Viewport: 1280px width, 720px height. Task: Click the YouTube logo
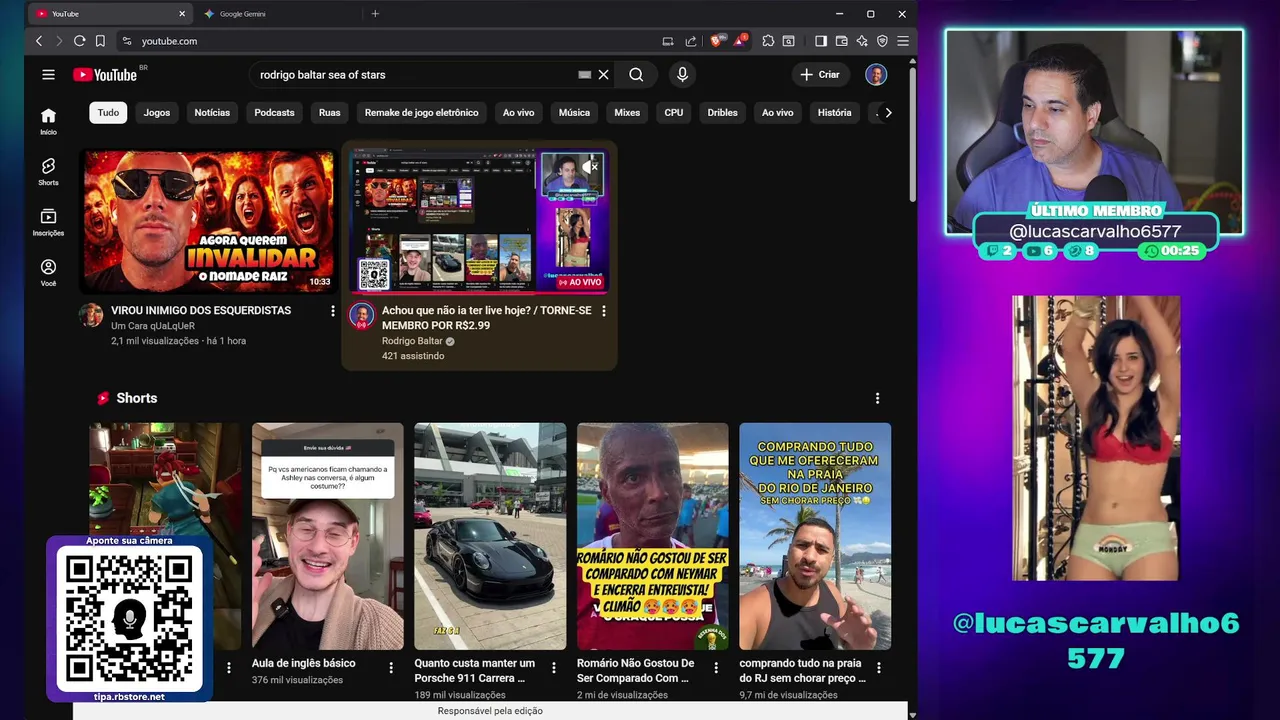click(105, 75)
